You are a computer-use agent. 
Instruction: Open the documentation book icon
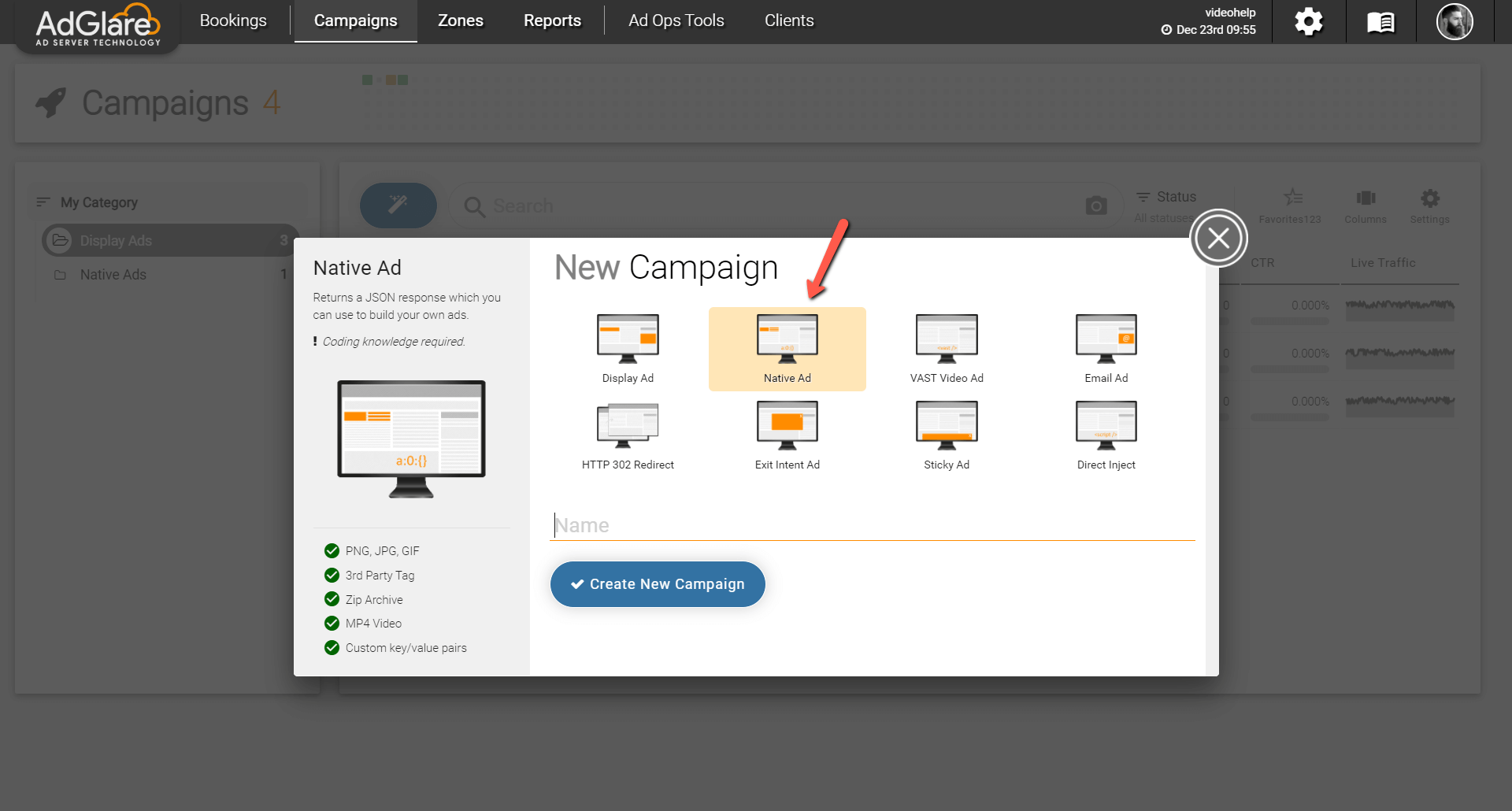[x=1380, y=22]
